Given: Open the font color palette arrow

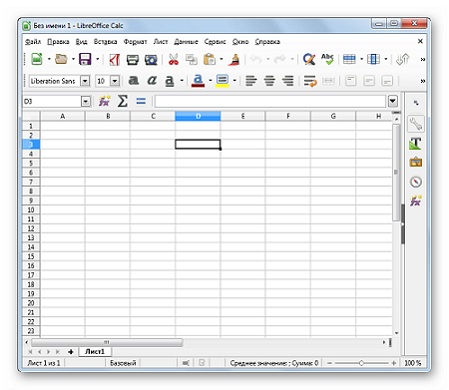Looking at the screenshot, I should (210, 81).
